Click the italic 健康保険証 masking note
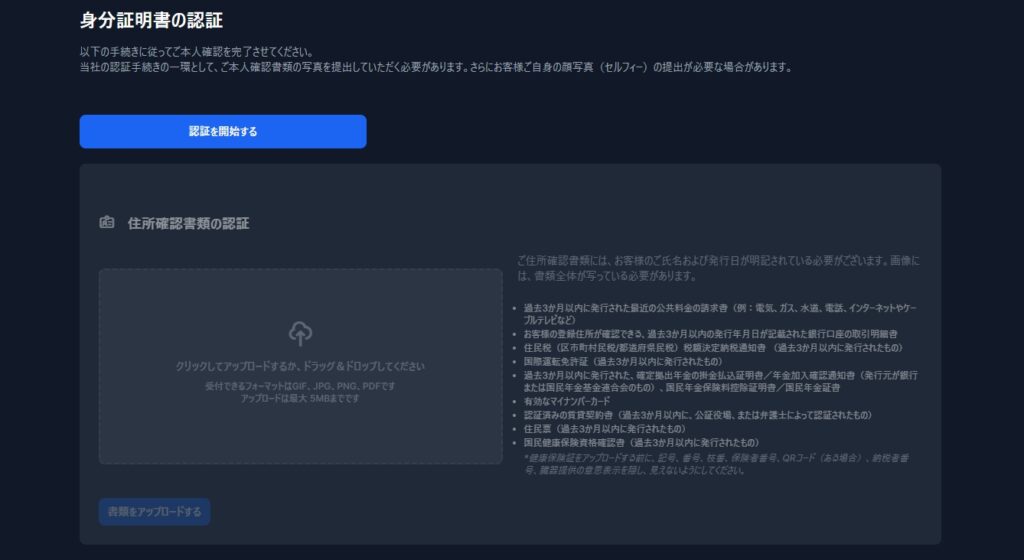The width and height of the screenshot is (1024, 560). point(716,463)
